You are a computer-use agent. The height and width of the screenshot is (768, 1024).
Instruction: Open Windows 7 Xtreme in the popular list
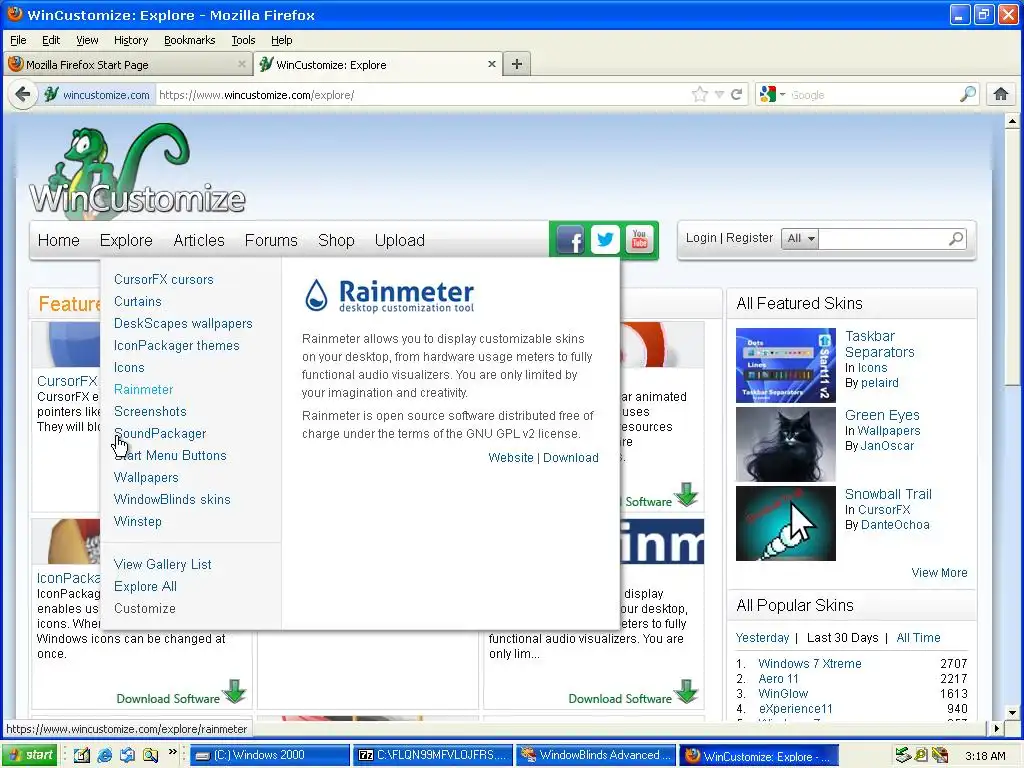tap(810, 664)
